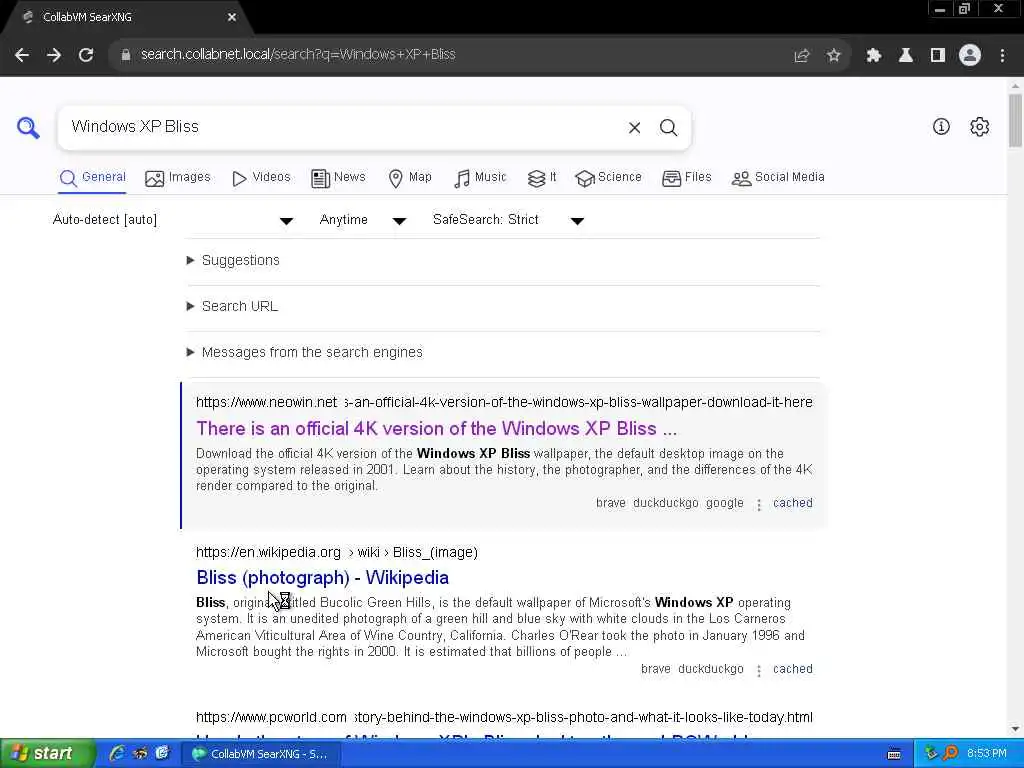
Task: Click the neowin.net result URL
Action: [504, 402]
